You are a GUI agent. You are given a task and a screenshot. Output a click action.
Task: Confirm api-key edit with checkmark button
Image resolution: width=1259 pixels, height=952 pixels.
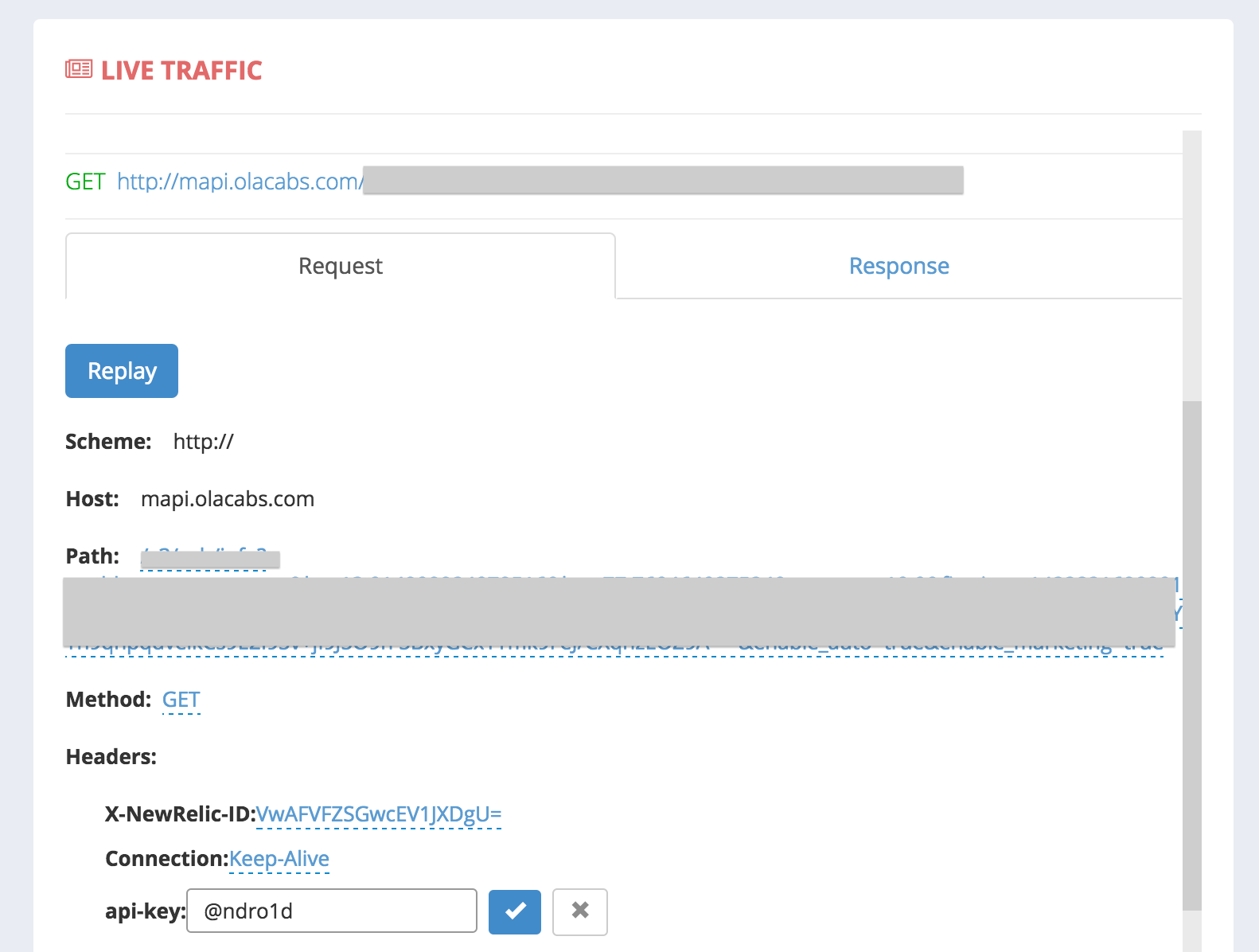pos(515,911)
